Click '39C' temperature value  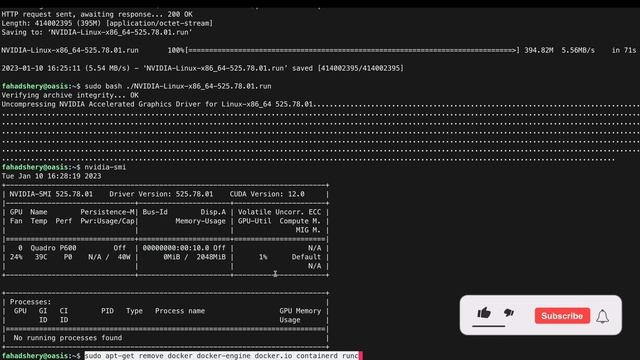point(41,257)
